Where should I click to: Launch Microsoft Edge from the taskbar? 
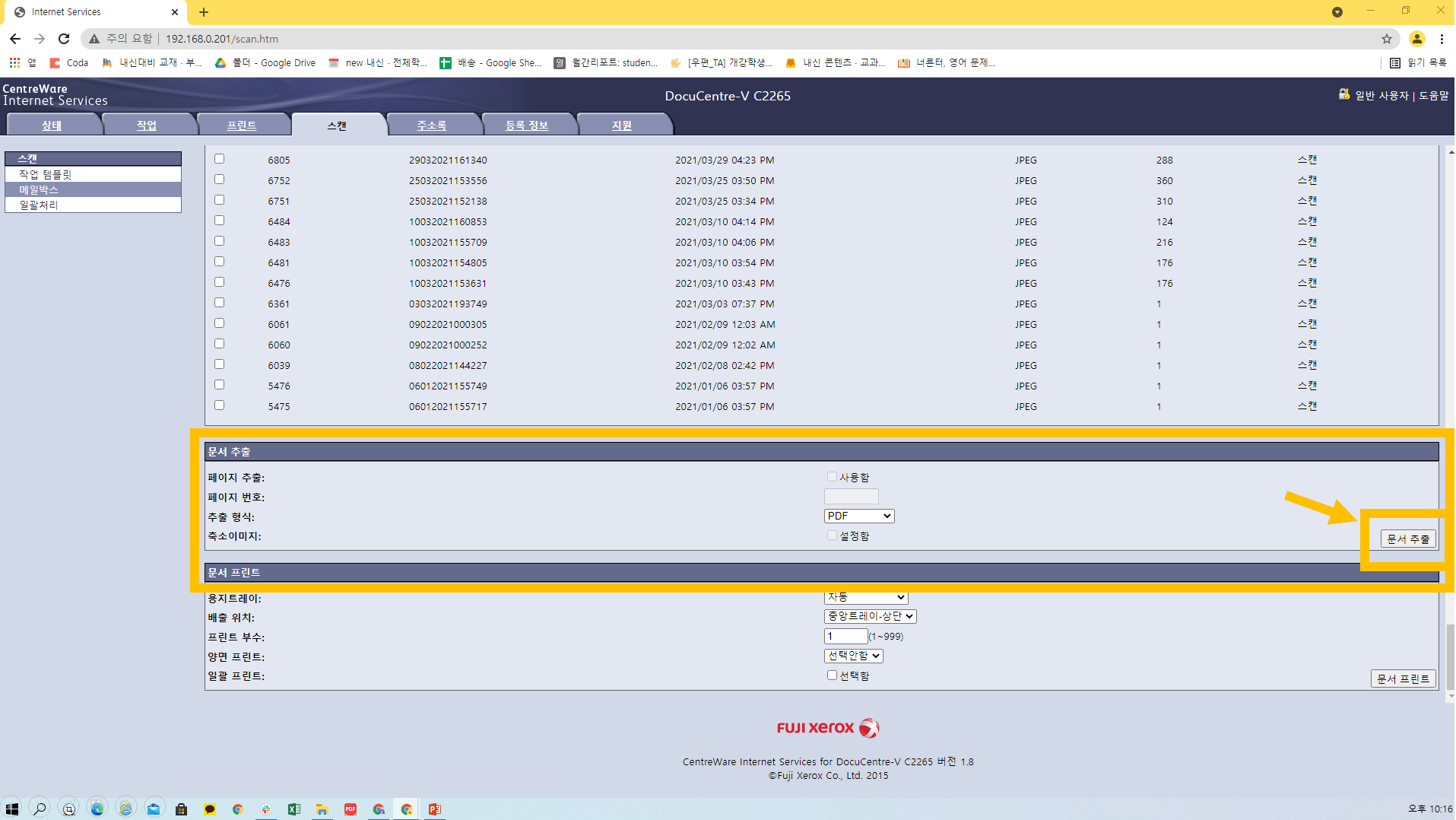tap(97, 809)
